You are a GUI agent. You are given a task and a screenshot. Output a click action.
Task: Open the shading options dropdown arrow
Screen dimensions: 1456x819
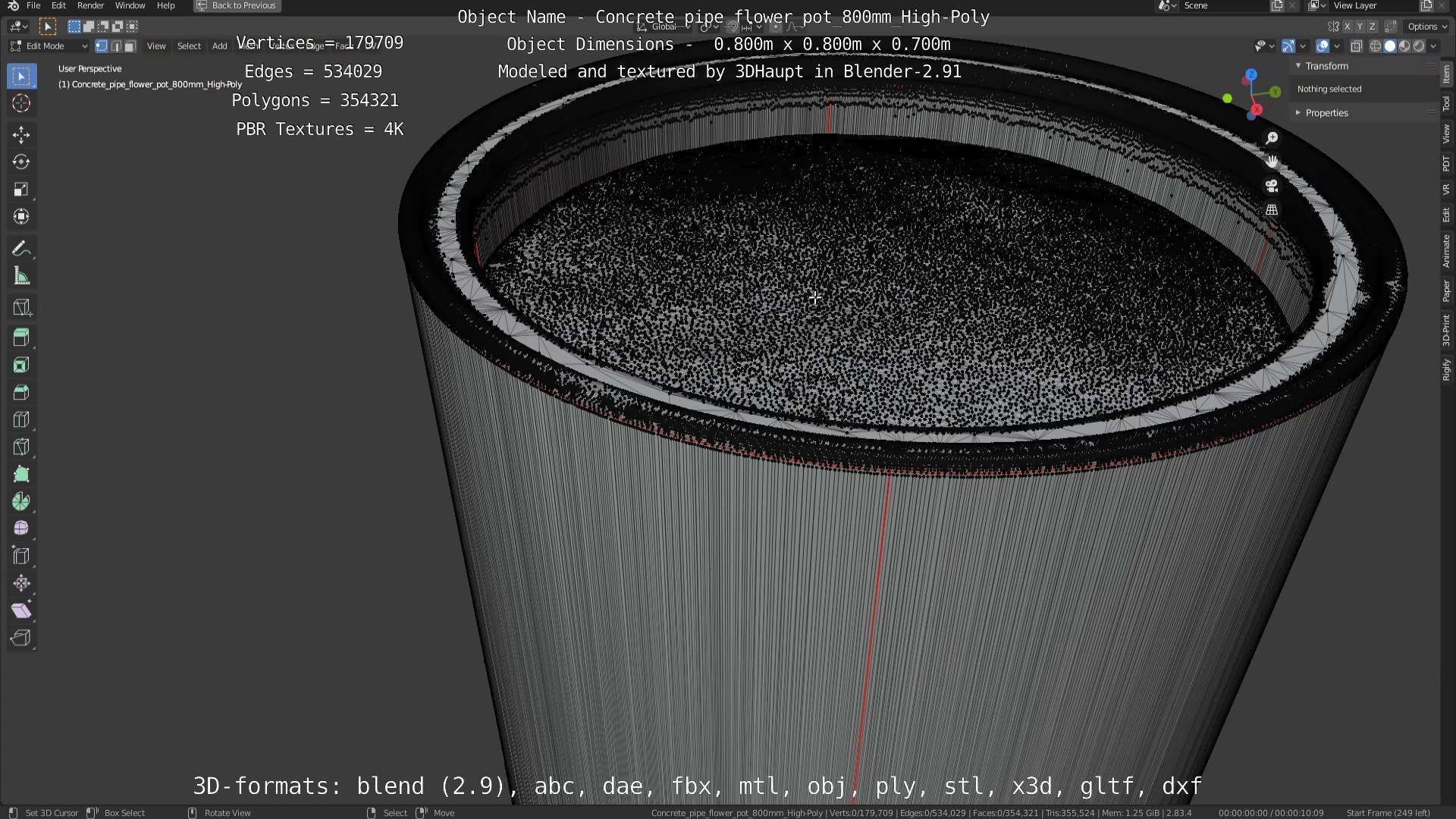click(x=1433, y=46)
